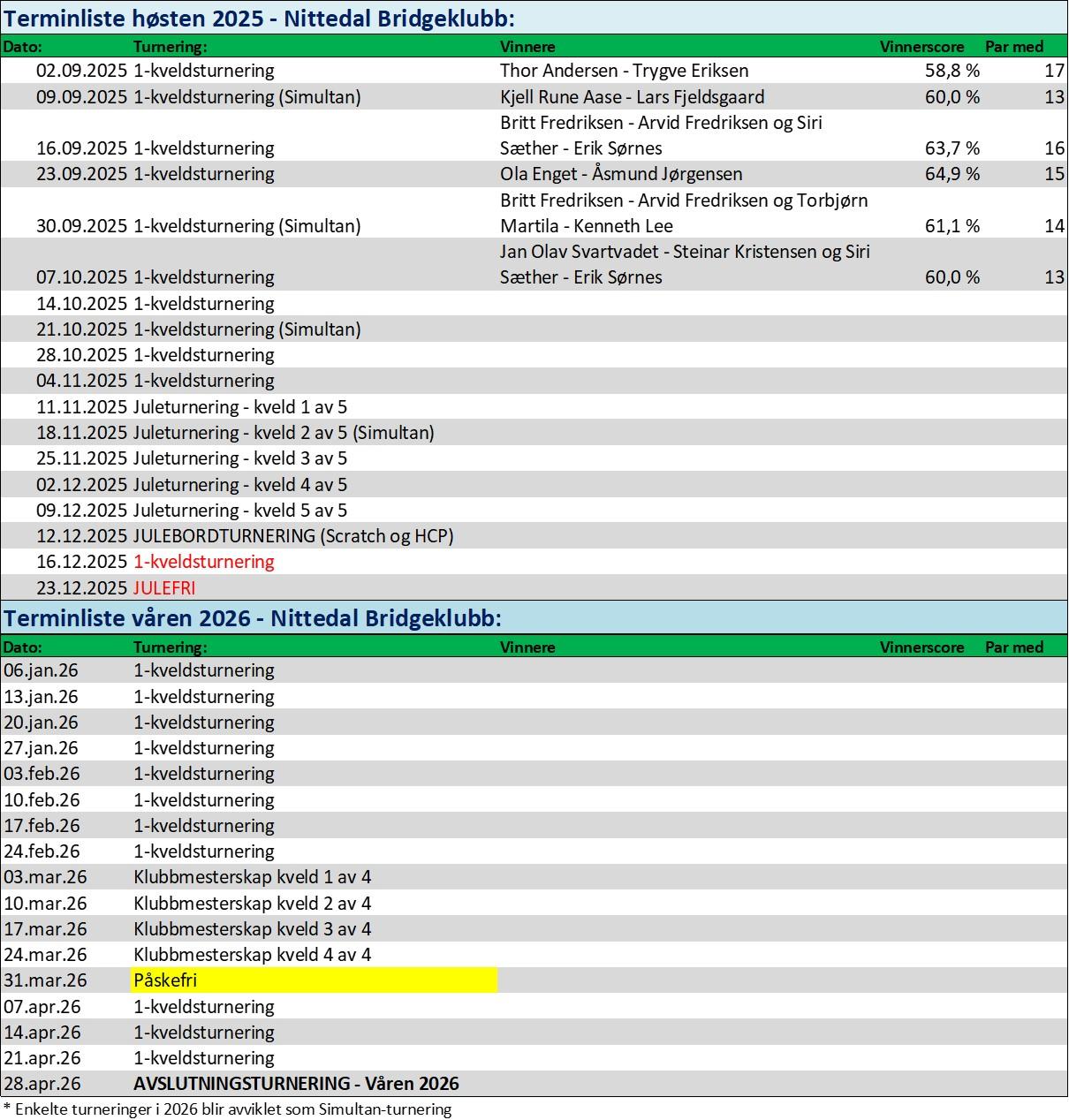
Task: Click the red 1-kveldsturnering on 16.12.2025
Action: click(203, 562)
